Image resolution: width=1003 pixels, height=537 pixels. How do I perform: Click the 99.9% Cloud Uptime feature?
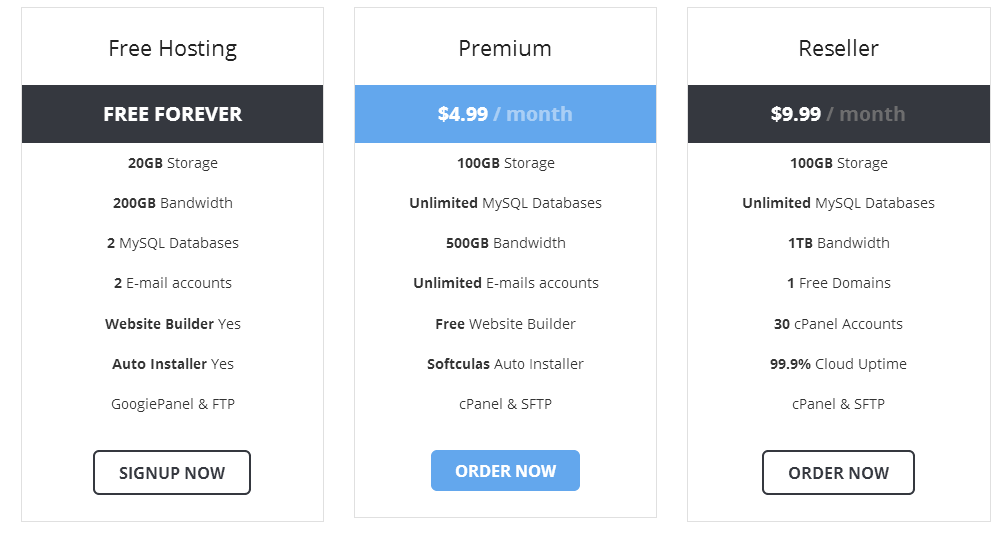click(838, 364)
